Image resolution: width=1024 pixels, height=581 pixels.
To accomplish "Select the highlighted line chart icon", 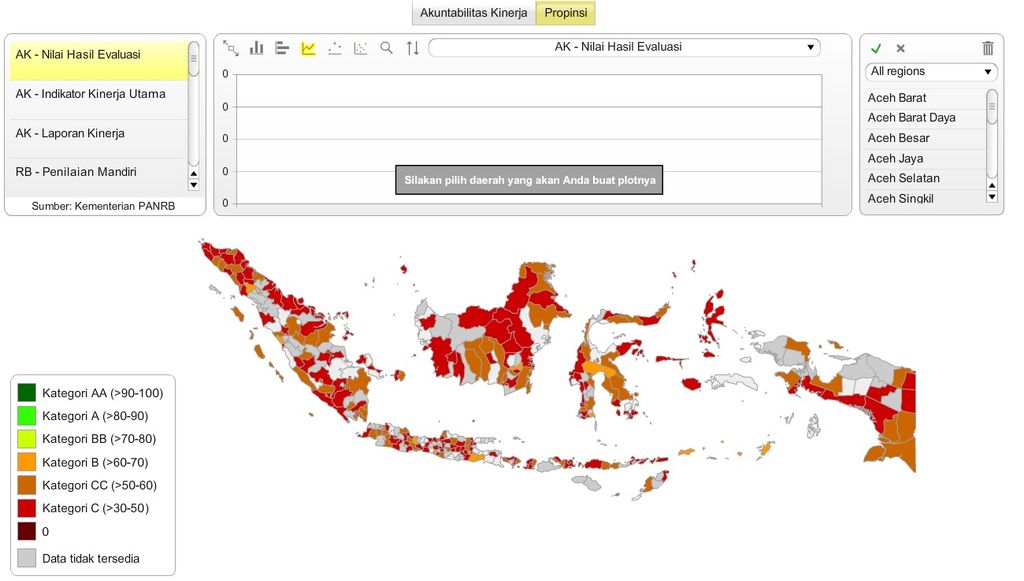I will pyautogui.click(x=308, y=48).
